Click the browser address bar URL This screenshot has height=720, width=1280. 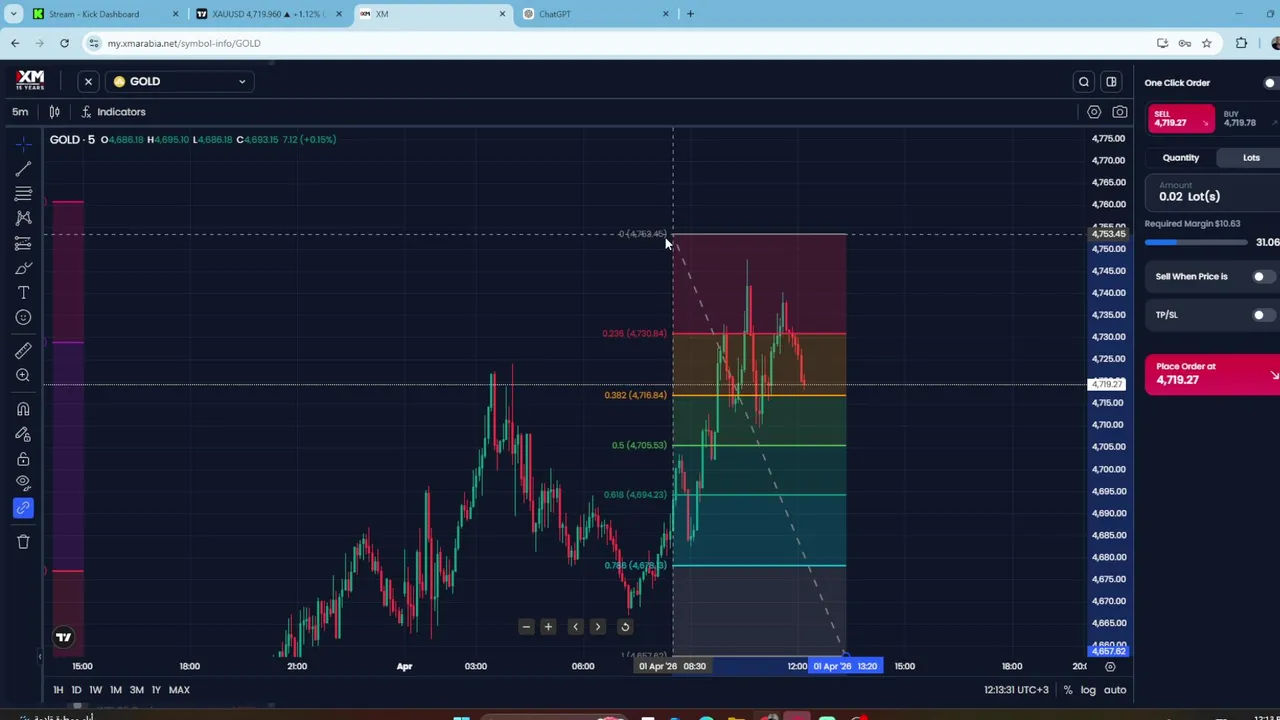(x=184, y=43)
